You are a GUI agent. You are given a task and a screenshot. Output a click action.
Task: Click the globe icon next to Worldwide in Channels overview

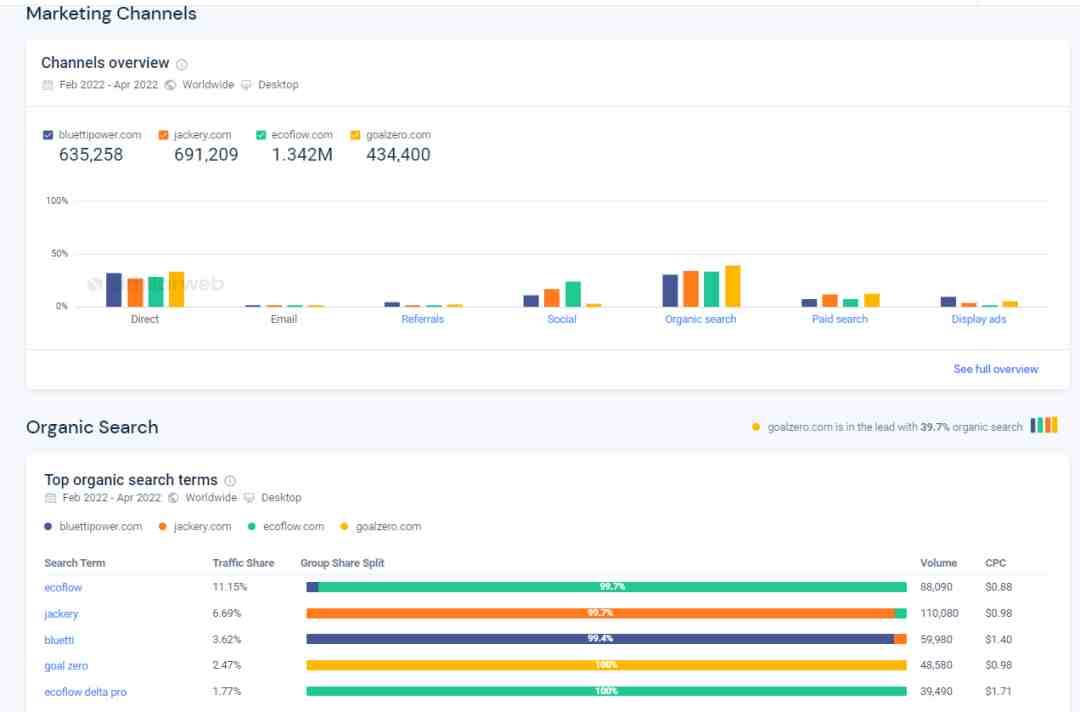point(171,85)
